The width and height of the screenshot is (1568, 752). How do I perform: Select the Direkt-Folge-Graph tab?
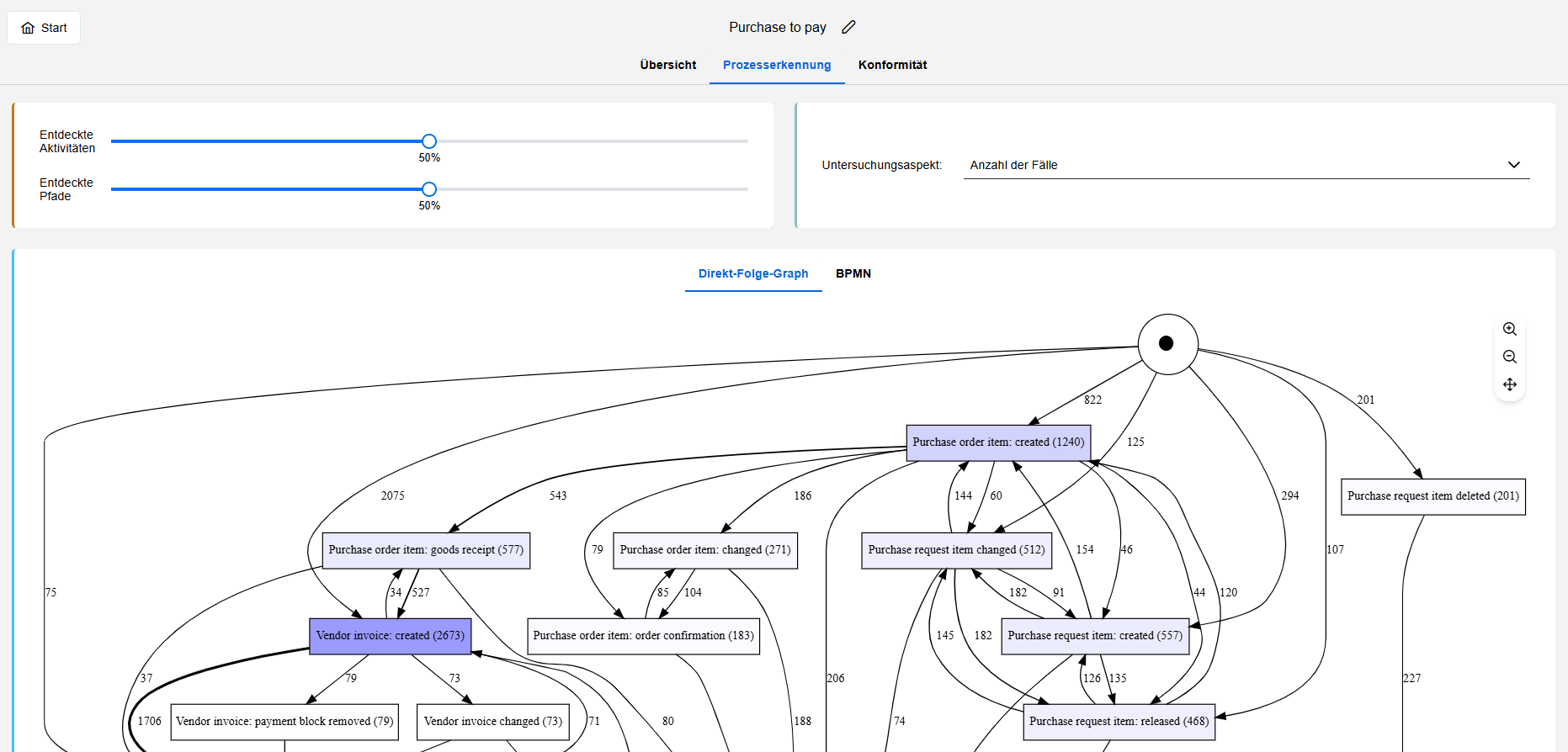(753, 273)
